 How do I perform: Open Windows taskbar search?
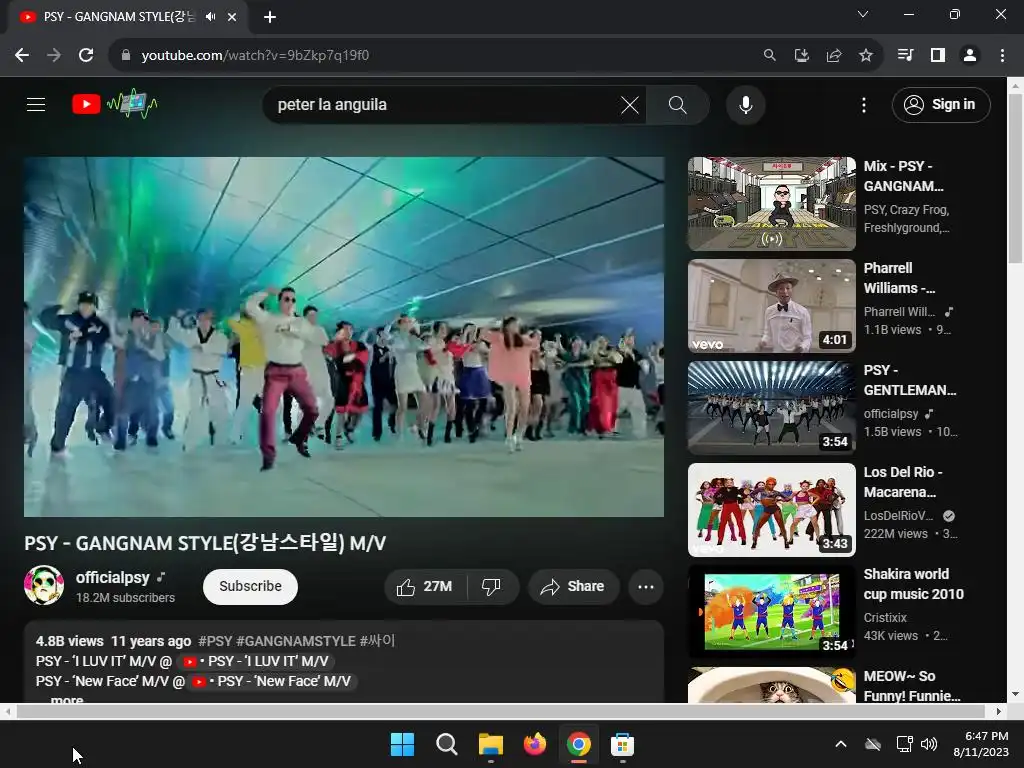click(447, 744)
